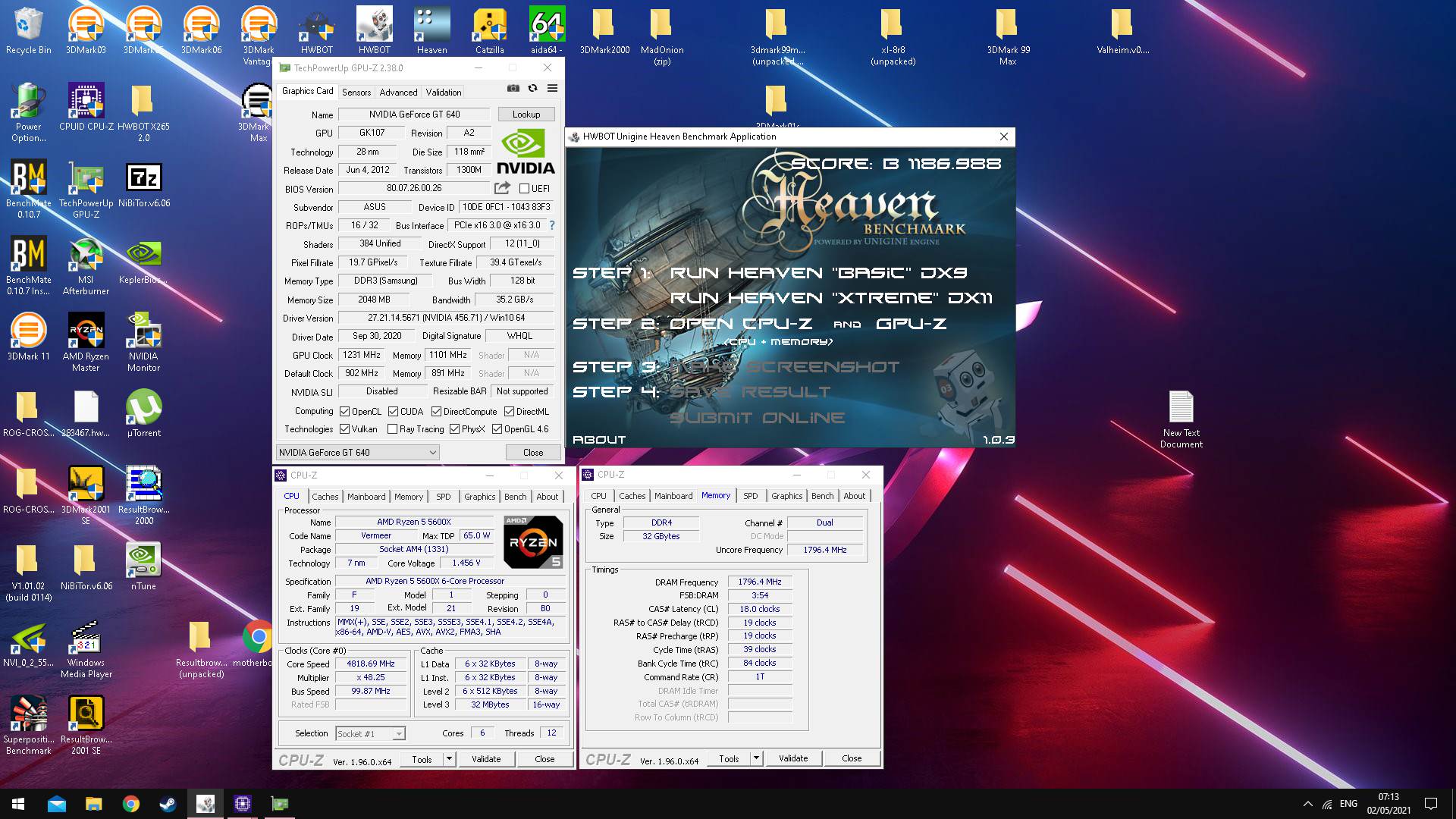
Task: Click GPU-Z refresh icon
Action: (532, 89)
